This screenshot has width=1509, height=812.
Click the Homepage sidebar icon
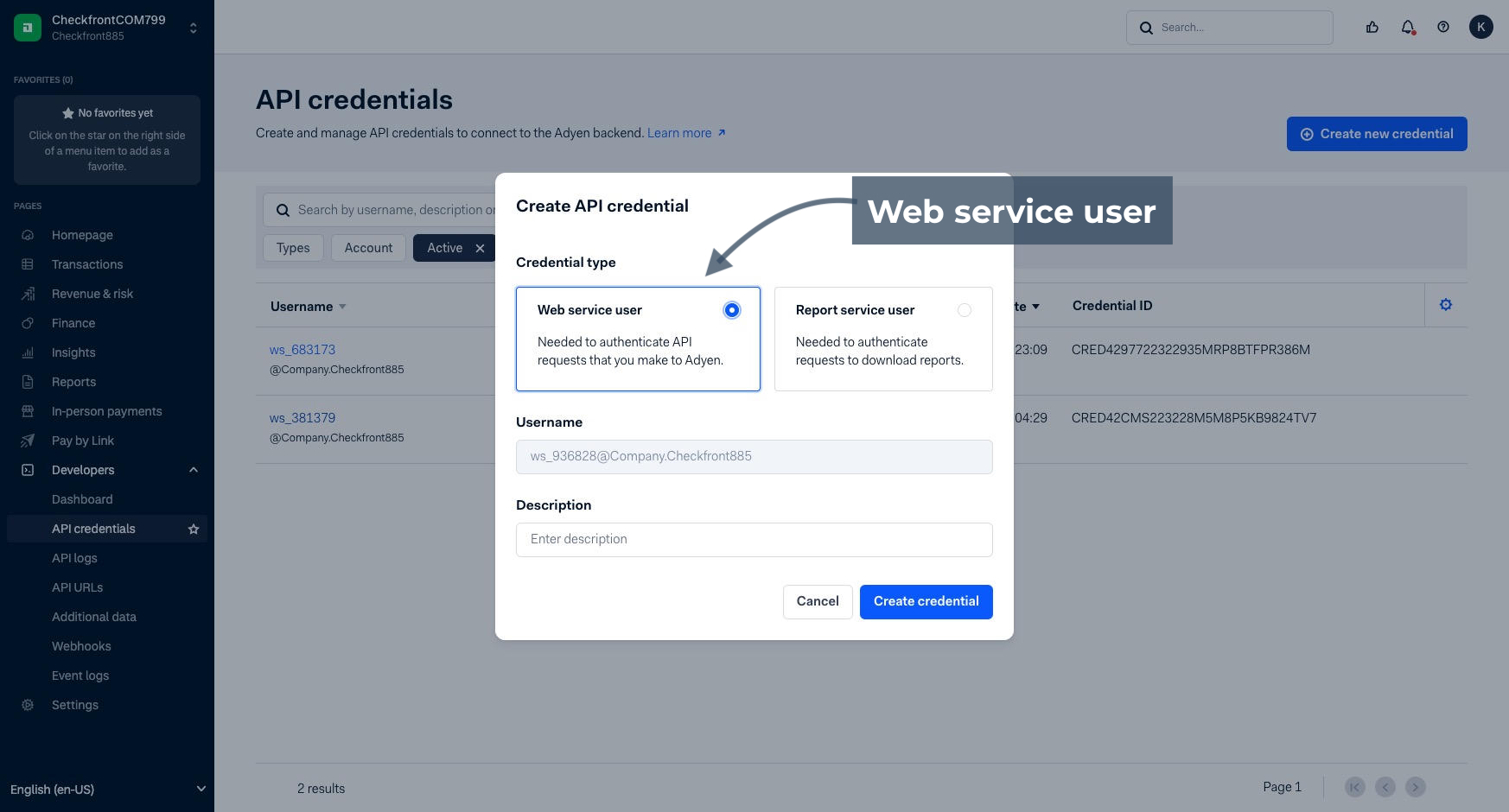point(28,235)
